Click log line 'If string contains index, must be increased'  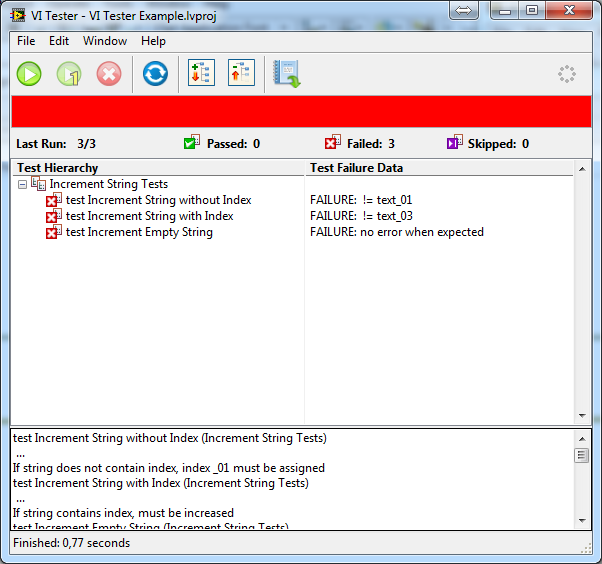pos(123,513)
